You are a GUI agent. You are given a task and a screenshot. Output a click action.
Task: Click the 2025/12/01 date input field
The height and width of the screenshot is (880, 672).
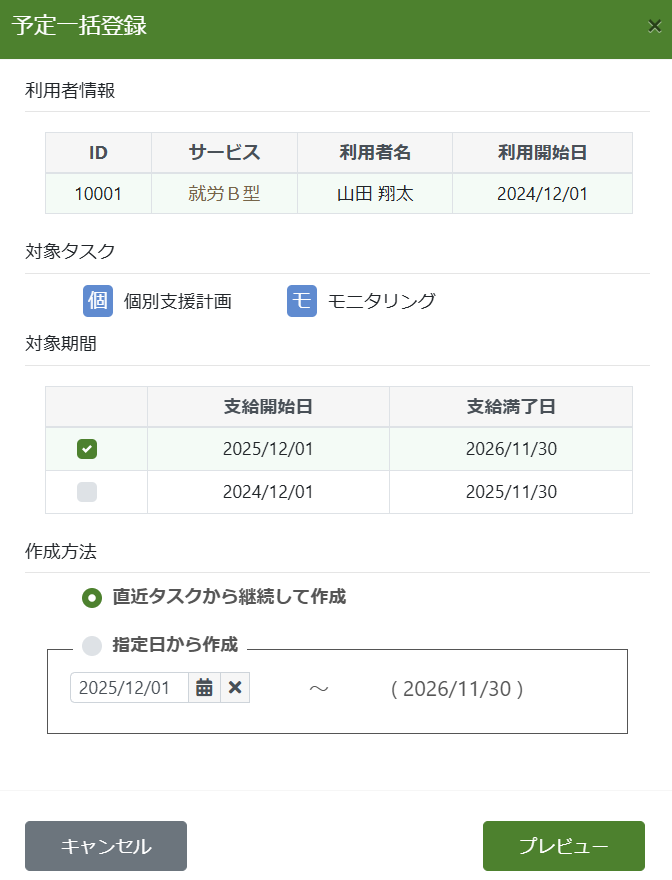point(130,687)
